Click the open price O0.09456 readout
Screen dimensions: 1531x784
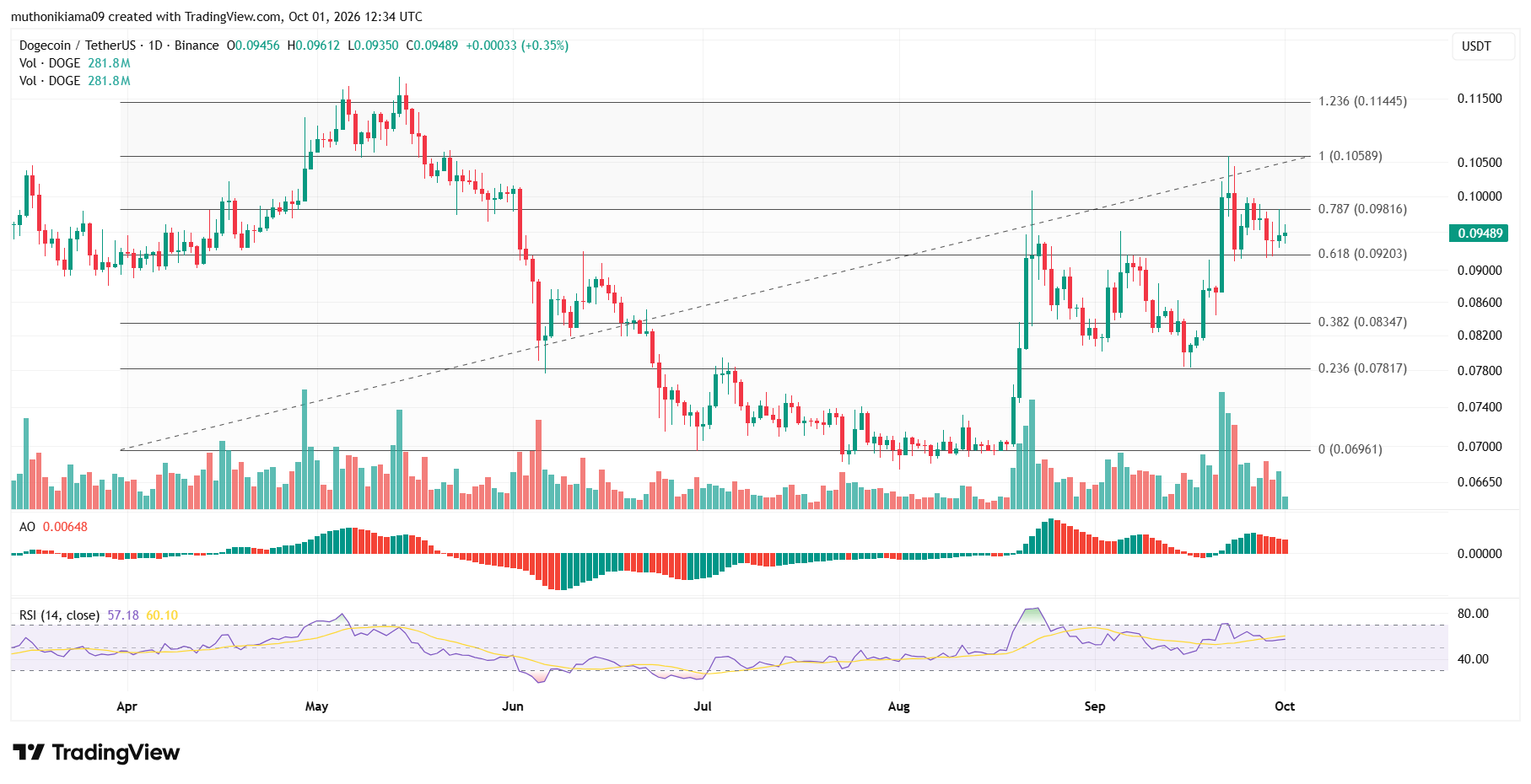[x=253, y=46]
